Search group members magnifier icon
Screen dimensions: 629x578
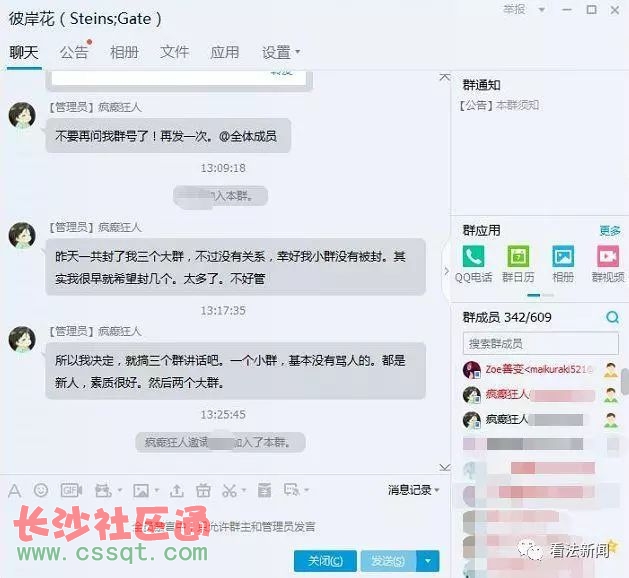click(x=612, y=317)
